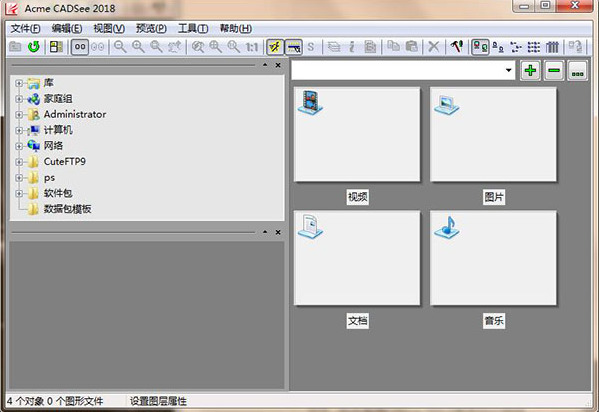Click the print document toolbar icon

click(370, 47)
